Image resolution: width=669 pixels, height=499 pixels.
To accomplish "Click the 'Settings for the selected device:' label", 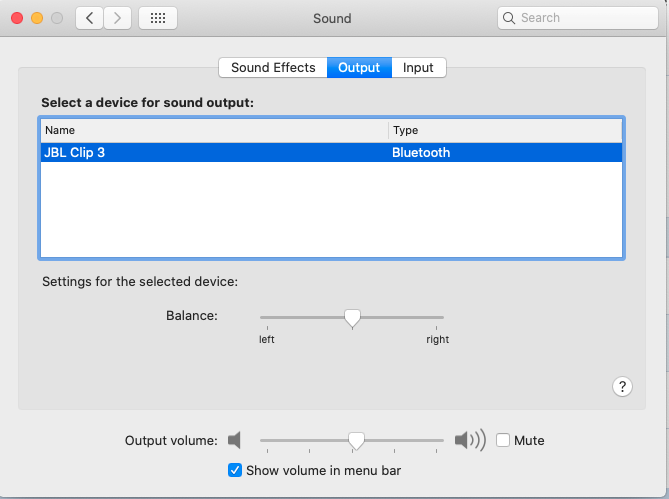I will (x=140, y=281).
